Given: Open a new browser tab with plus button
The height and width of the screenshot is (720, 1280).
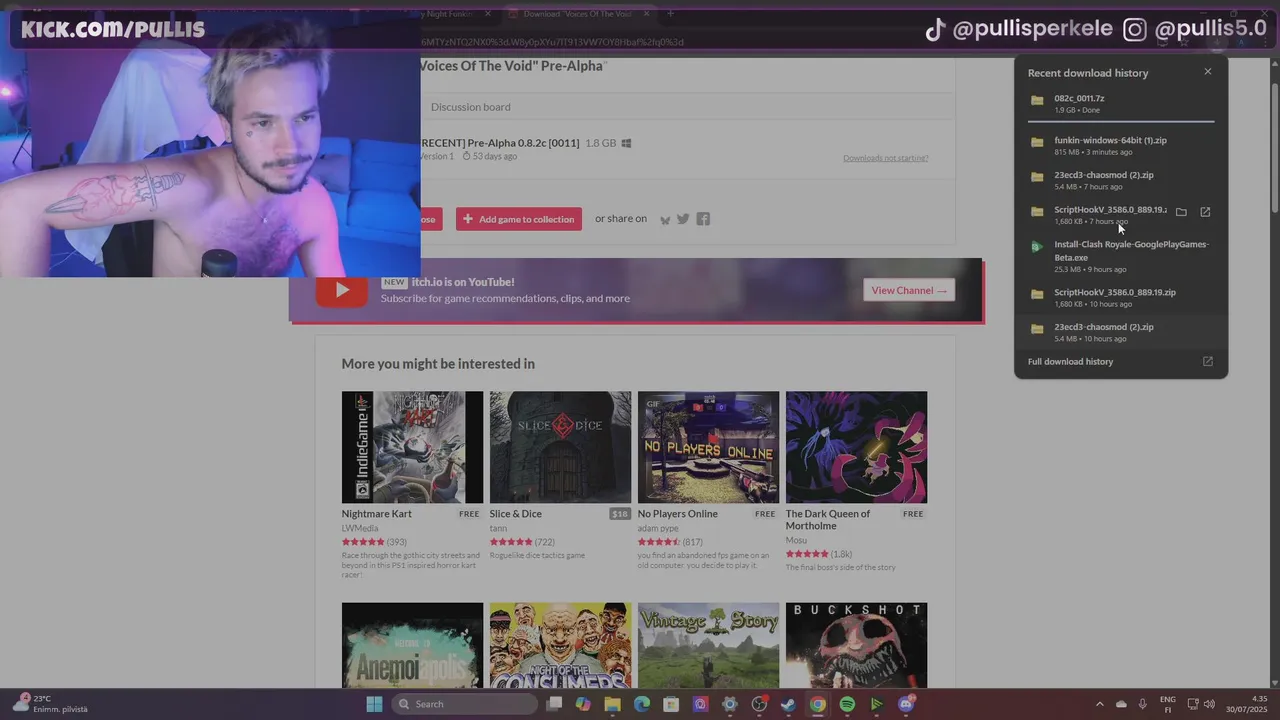Looking at the screenshot, I should (x=670, y=14).
